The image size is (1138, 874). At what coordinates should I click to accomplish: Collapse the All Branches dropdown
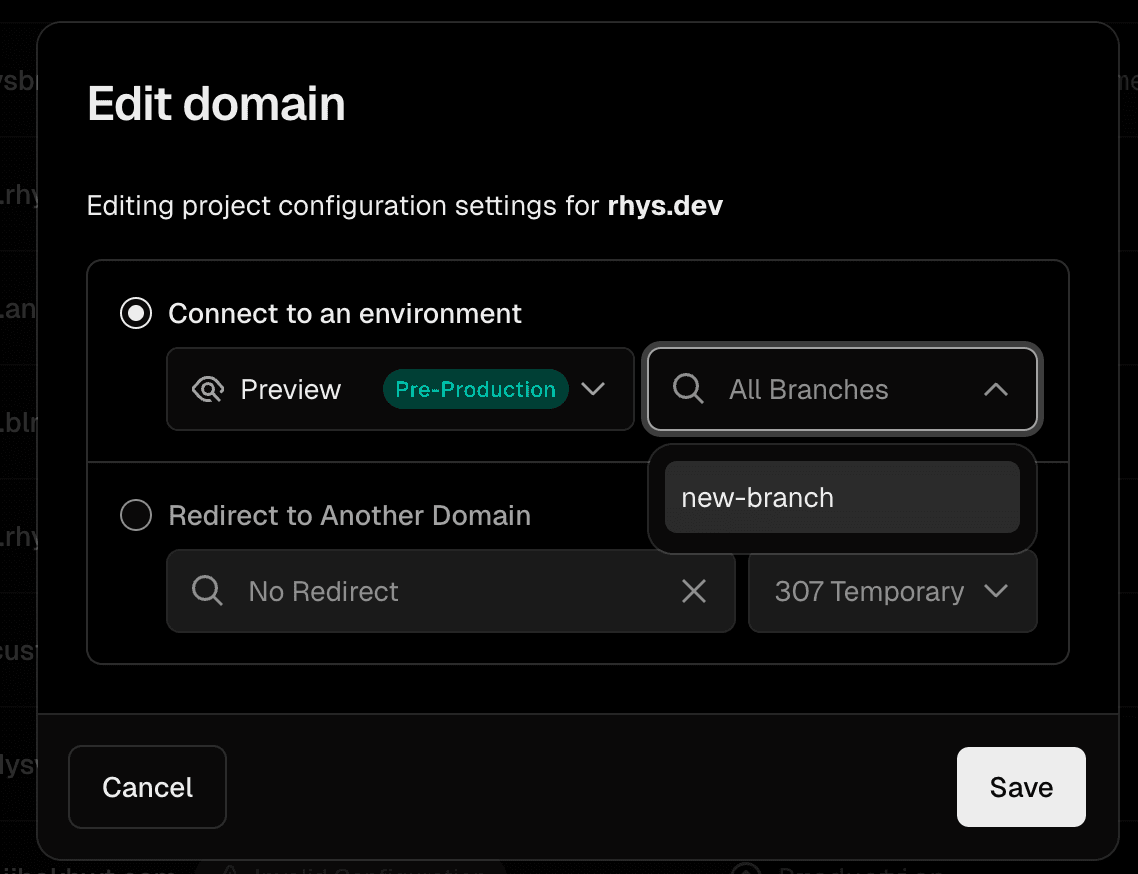[996, 390]
